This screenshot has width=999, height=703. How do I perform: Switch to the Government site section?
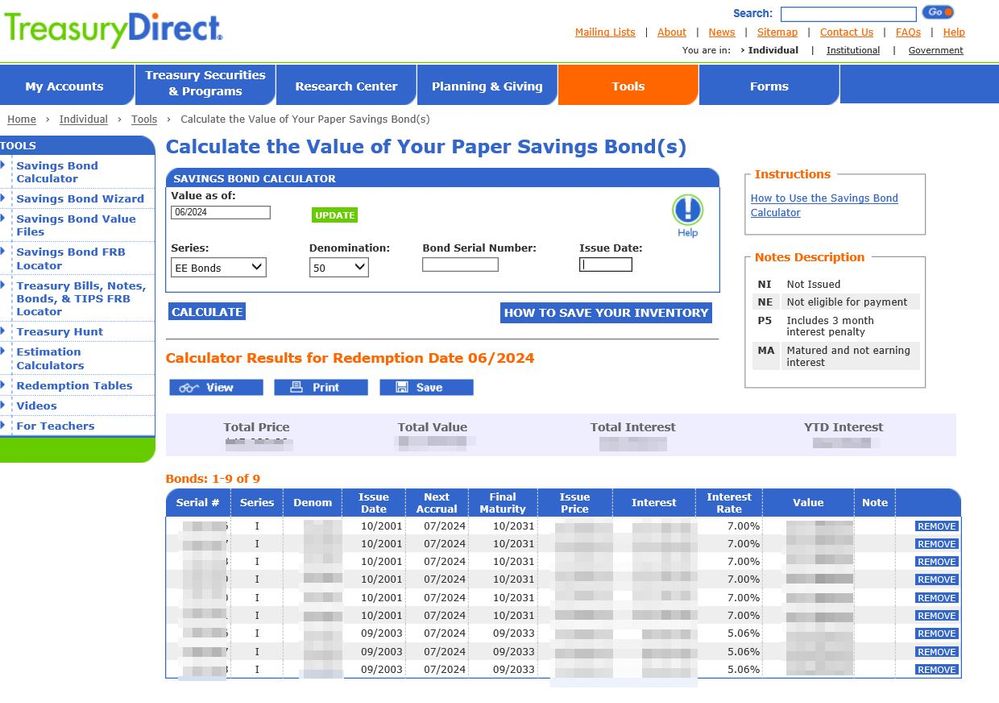point(936,50)
